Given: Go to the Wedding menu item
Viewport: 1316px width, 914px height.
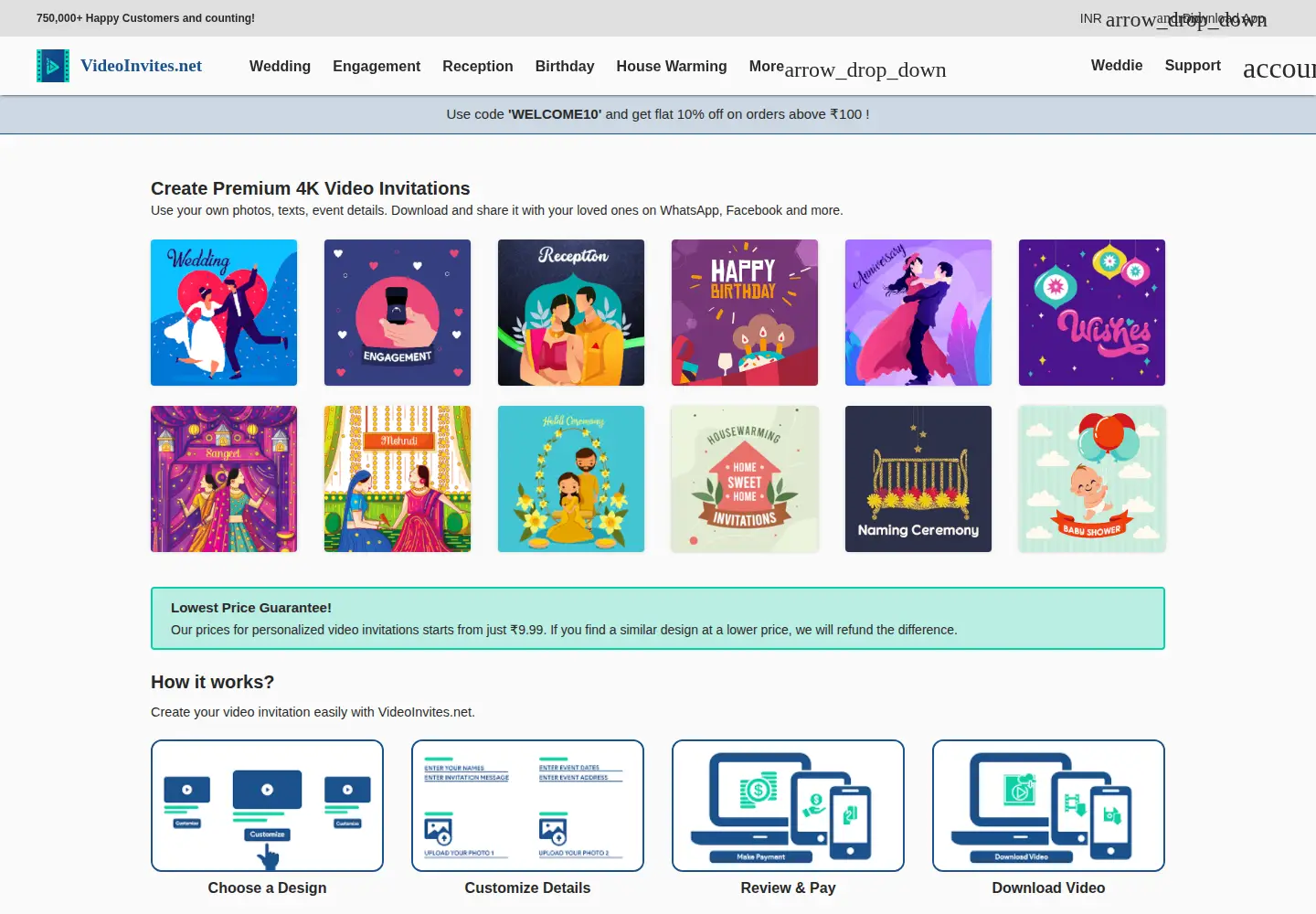Looking at the screenshot, I should tap(280, 66).
